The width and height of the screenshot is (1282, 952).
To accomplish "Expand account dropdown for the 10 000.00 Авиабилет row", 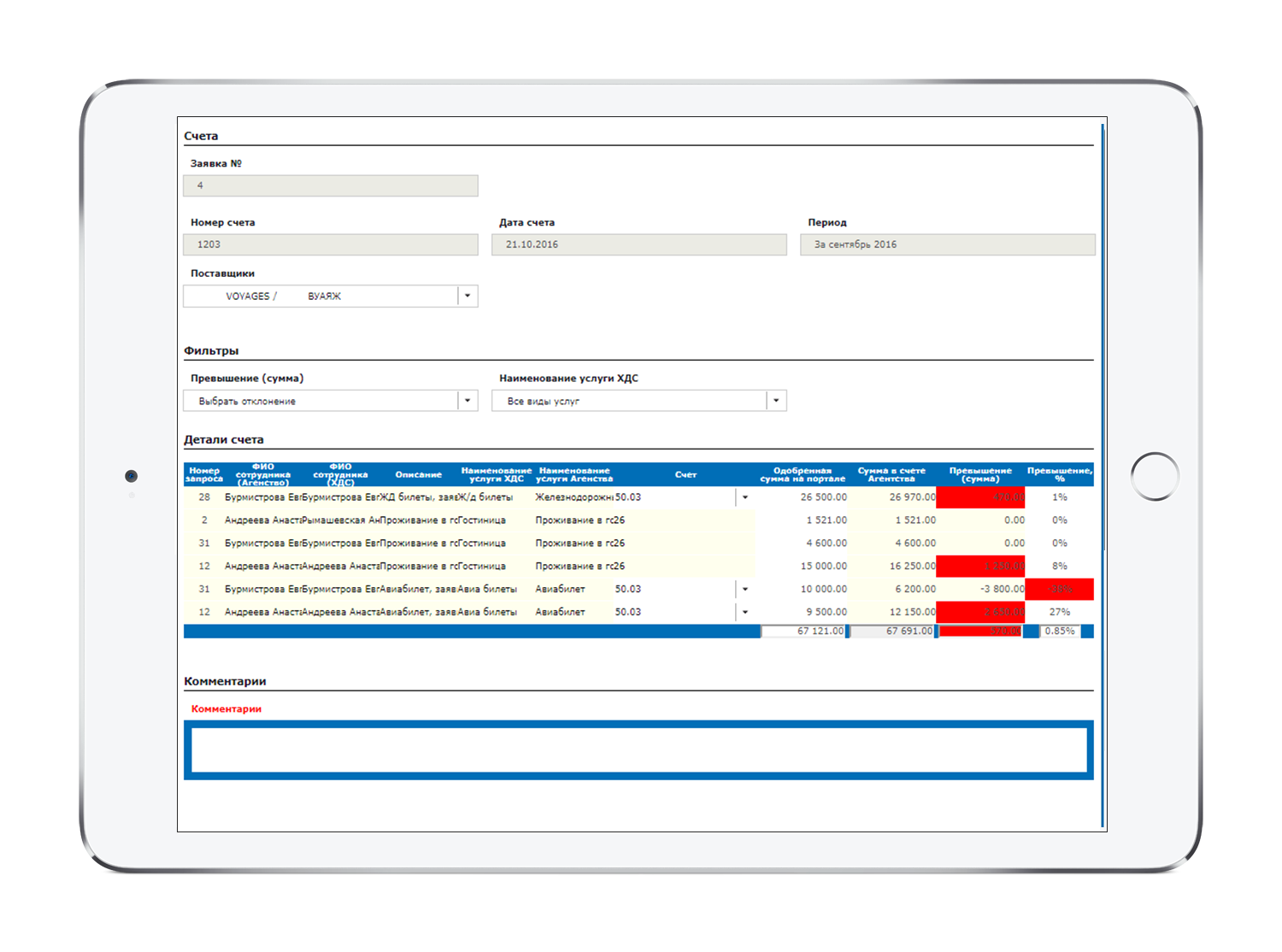I will tap(744, 589).
